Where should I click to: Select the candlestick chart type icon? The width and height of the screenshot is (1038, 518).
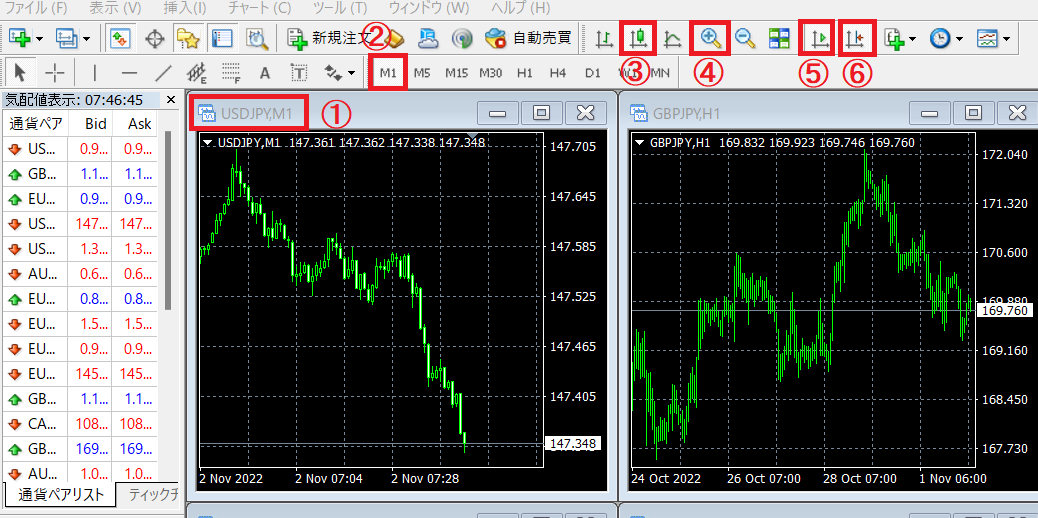[638, 39]
